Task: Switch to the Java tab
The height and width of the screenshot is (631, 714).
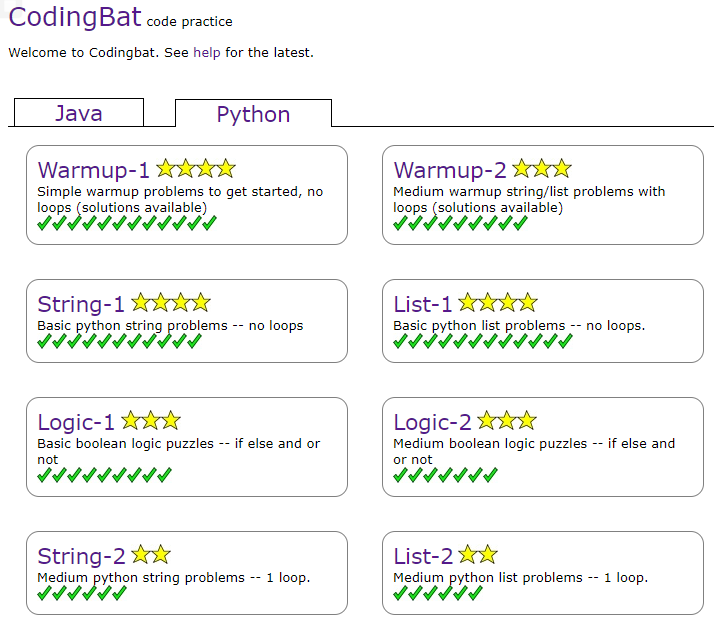Action: (78, 113)
